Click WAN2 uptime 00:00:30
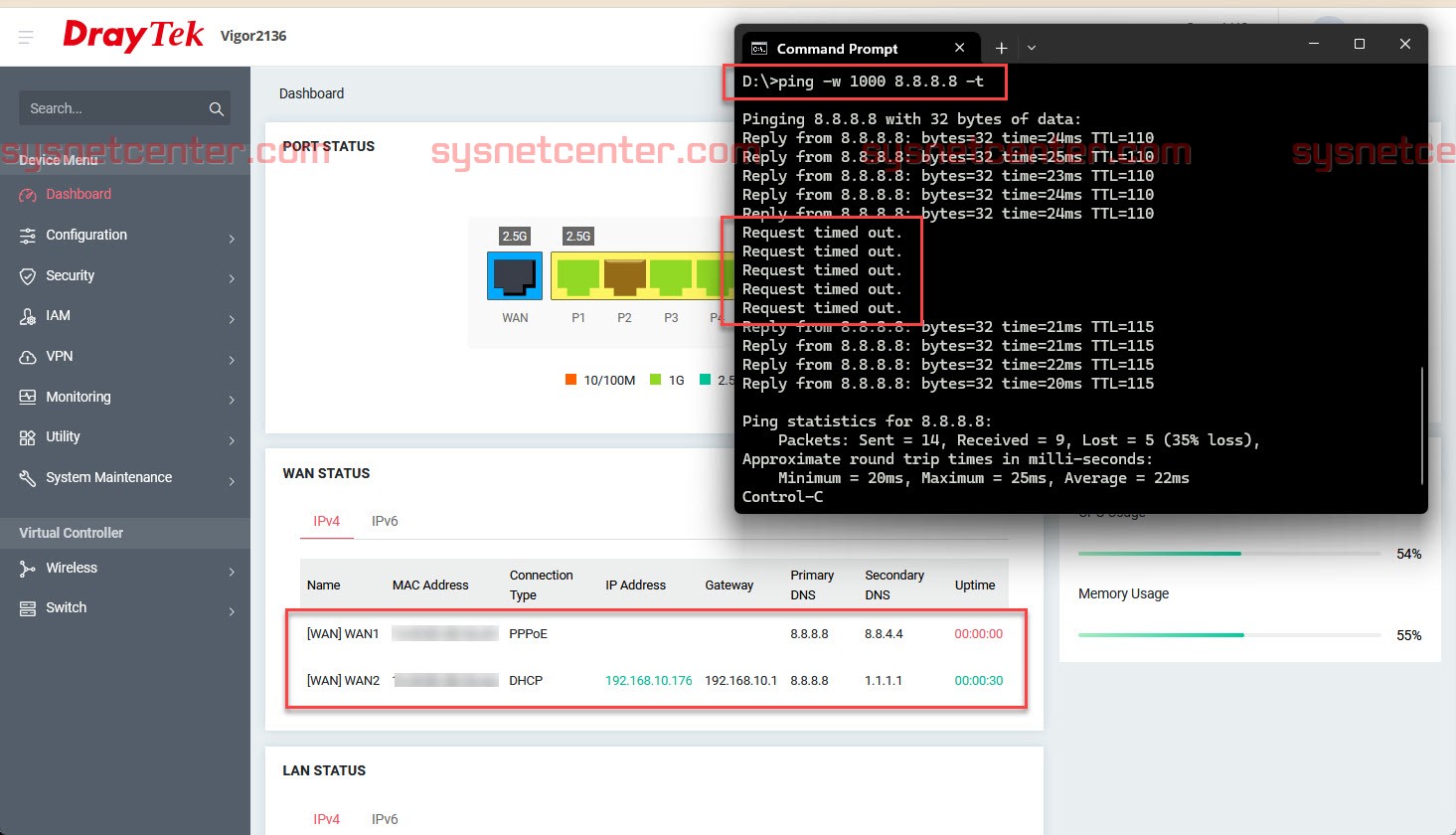The height and width of the screenshot is (835, 1456). coord(979,681)
